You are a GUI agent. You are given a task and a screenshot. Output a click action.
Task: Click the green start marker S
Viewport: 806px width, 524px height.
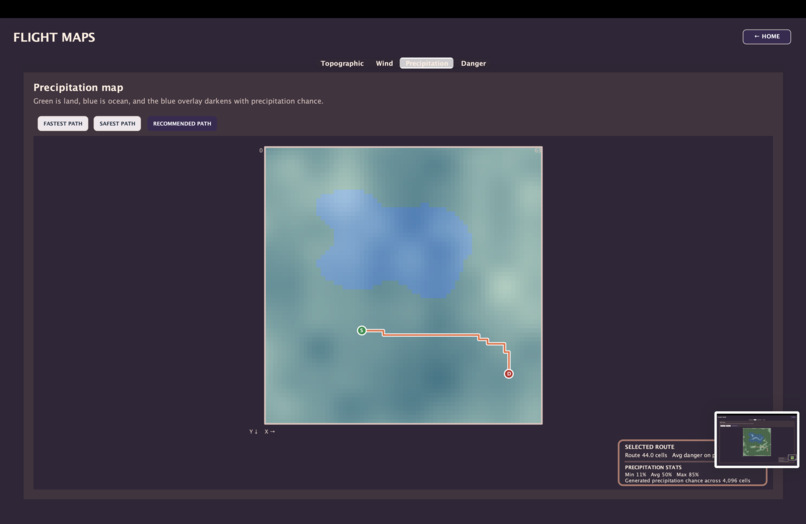click(x=361, y=330)
